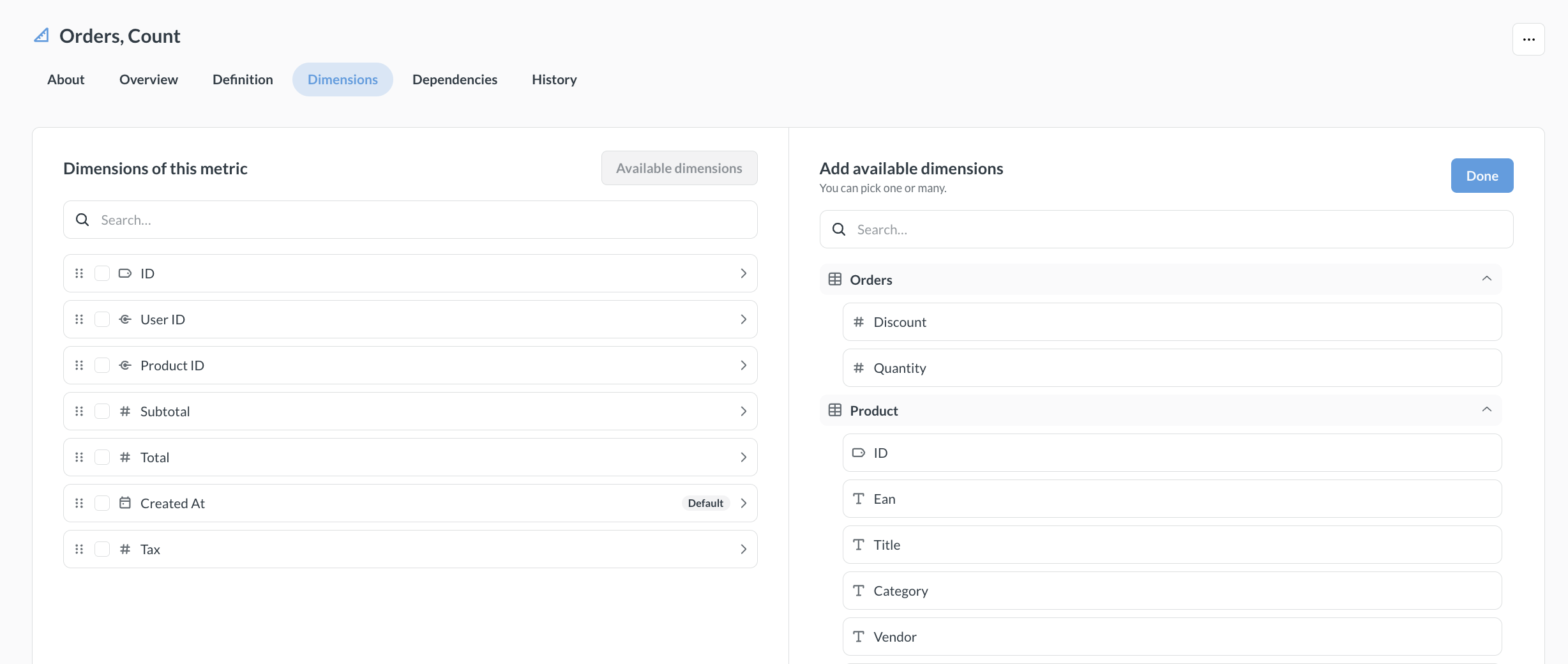Expand the Total dimension chevron
Viewport: 1568px width, 664px height.
(x=743, y=457)
